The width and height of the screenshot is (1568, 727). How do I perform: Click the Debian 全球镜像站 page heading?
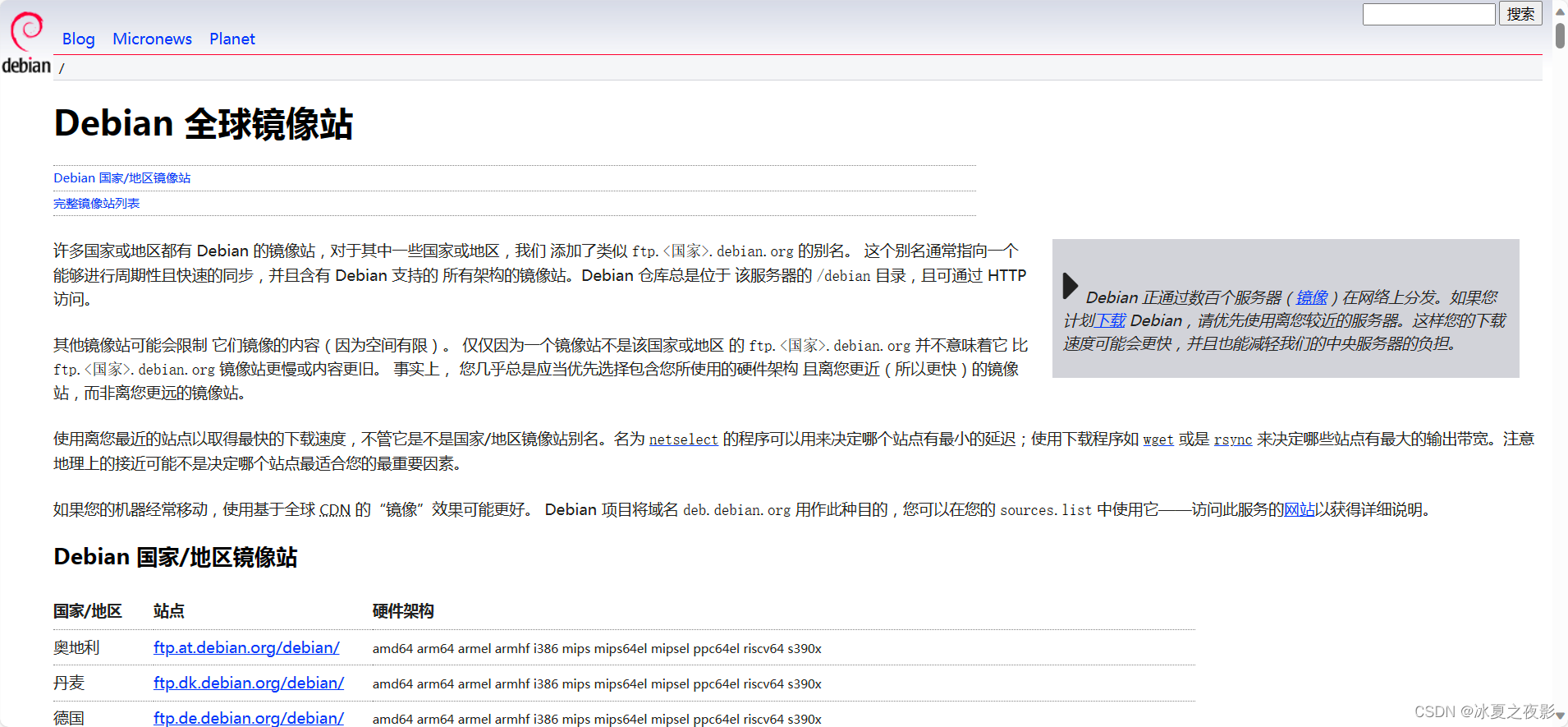point(204,124)
